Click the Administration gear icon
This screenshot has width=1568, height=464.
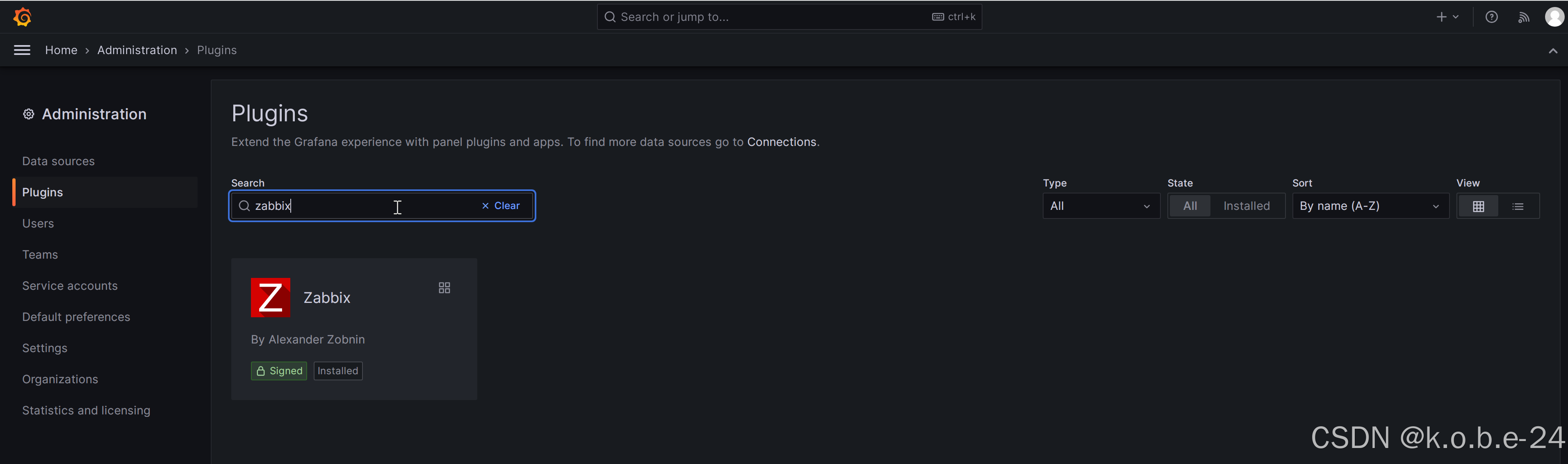29,114
